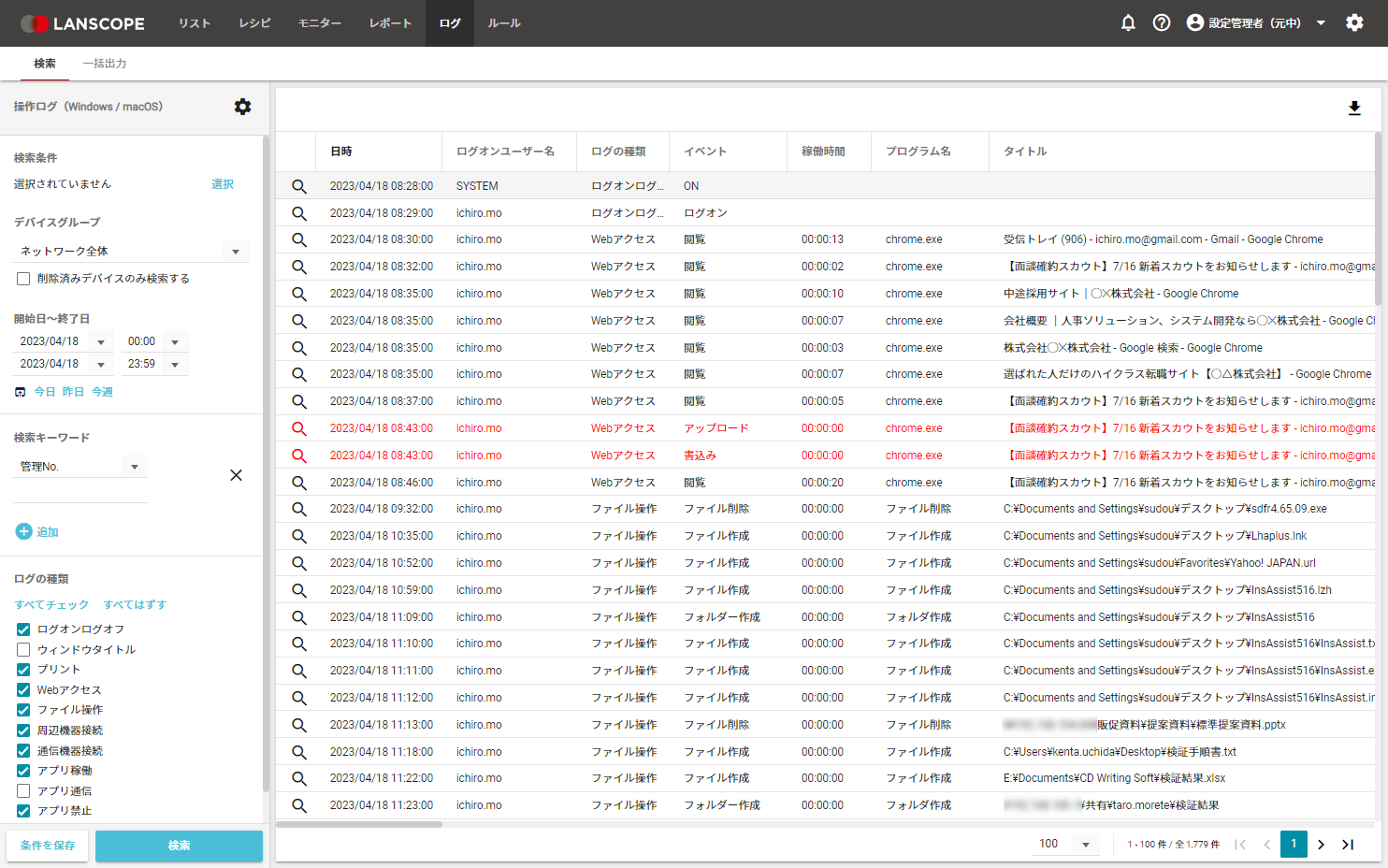This screenshot has height=868, width=1388.
Task: Click calendar icon beside 今日 link
Action: point(21,392)
